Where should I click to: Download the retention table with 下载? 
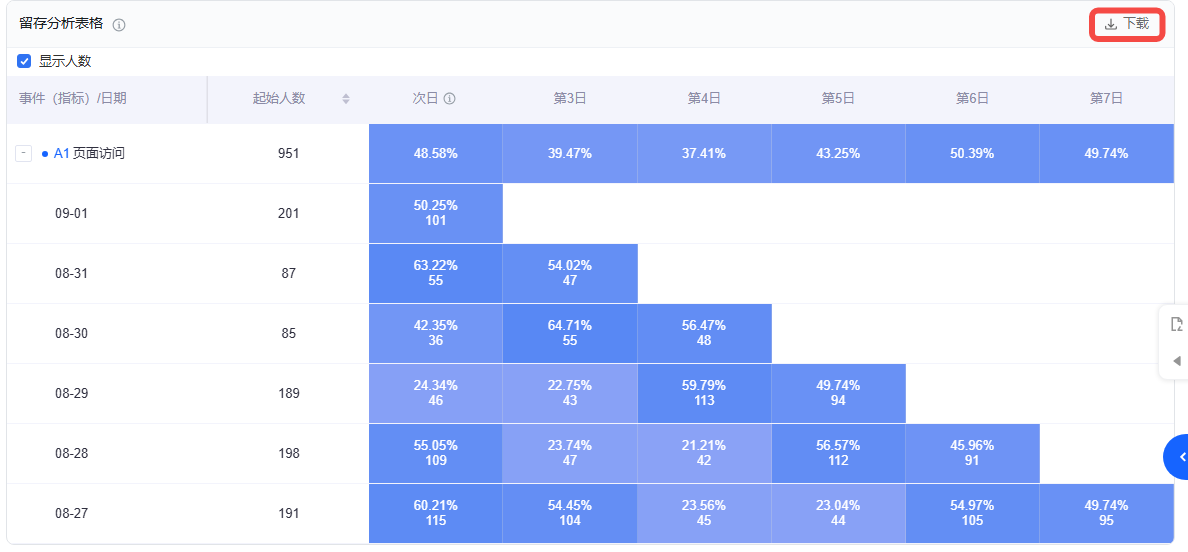coord(1126,24)
